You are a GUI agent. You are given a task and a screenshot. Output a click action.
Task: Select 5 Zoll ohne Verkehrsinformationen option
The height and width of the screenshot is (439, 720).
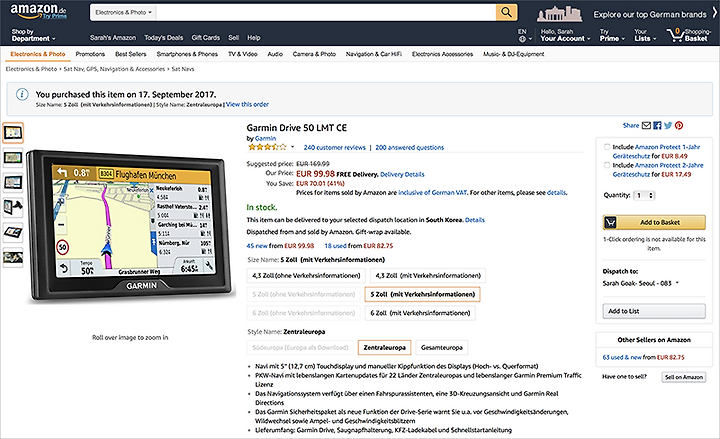pyautogui.click(x=304, y=294)
